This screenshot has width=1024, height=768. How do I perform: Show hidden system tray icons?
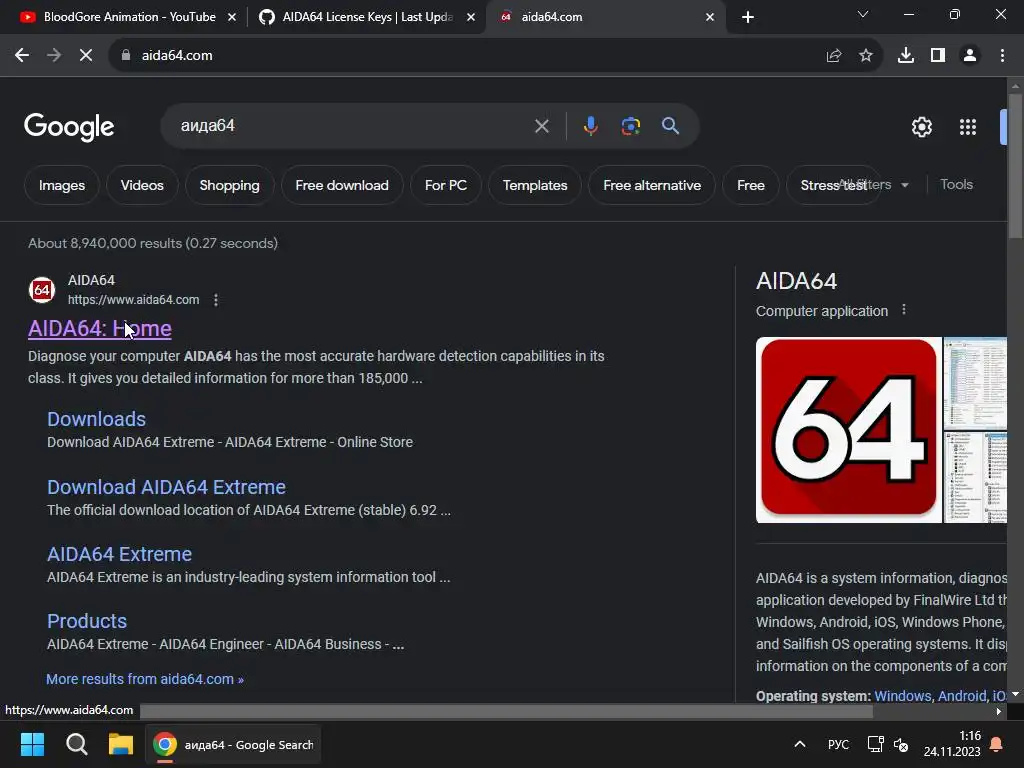[x=799, y=744]
